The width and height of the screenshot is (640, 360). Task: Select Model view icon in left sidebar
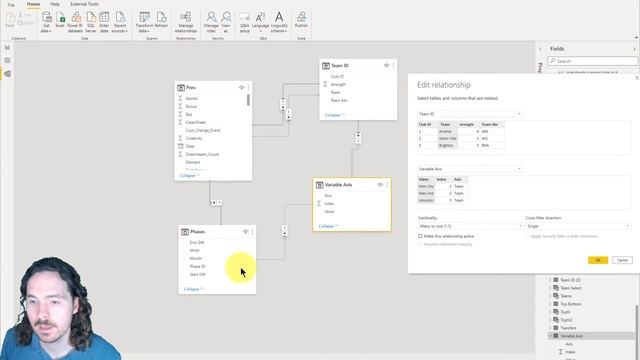[x=7, y=74]
